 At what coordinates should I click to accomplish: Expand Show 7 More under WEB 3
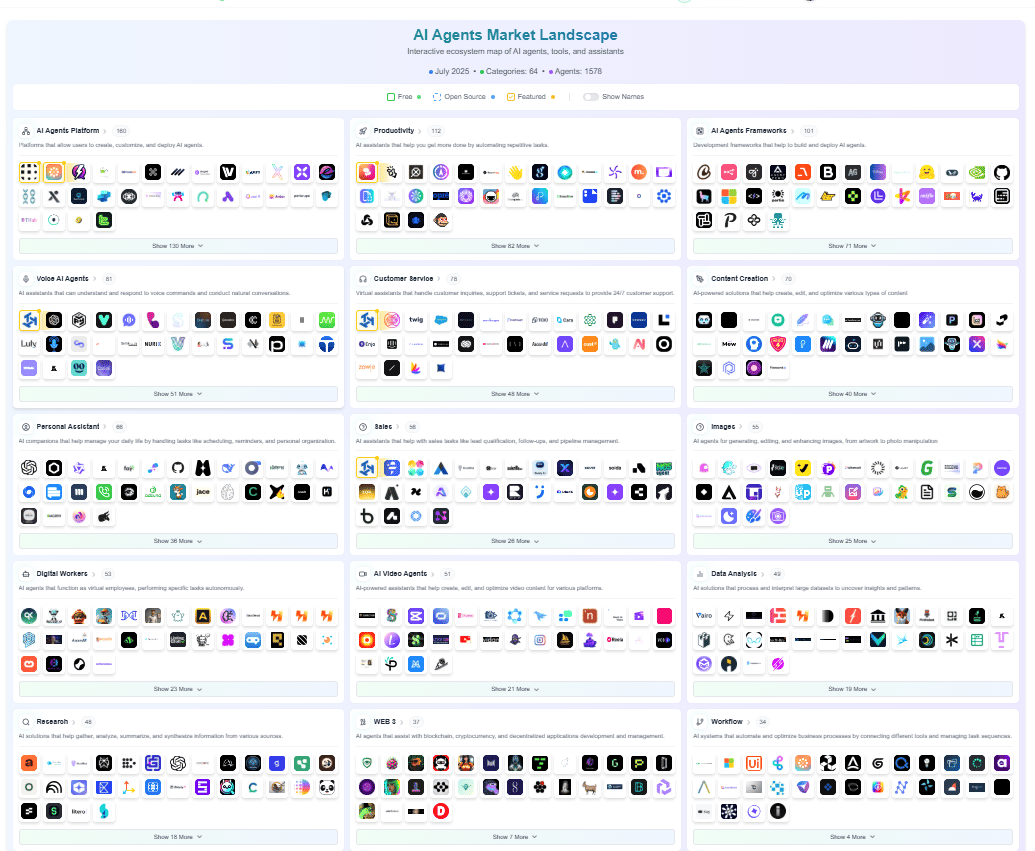click(515, 836)
